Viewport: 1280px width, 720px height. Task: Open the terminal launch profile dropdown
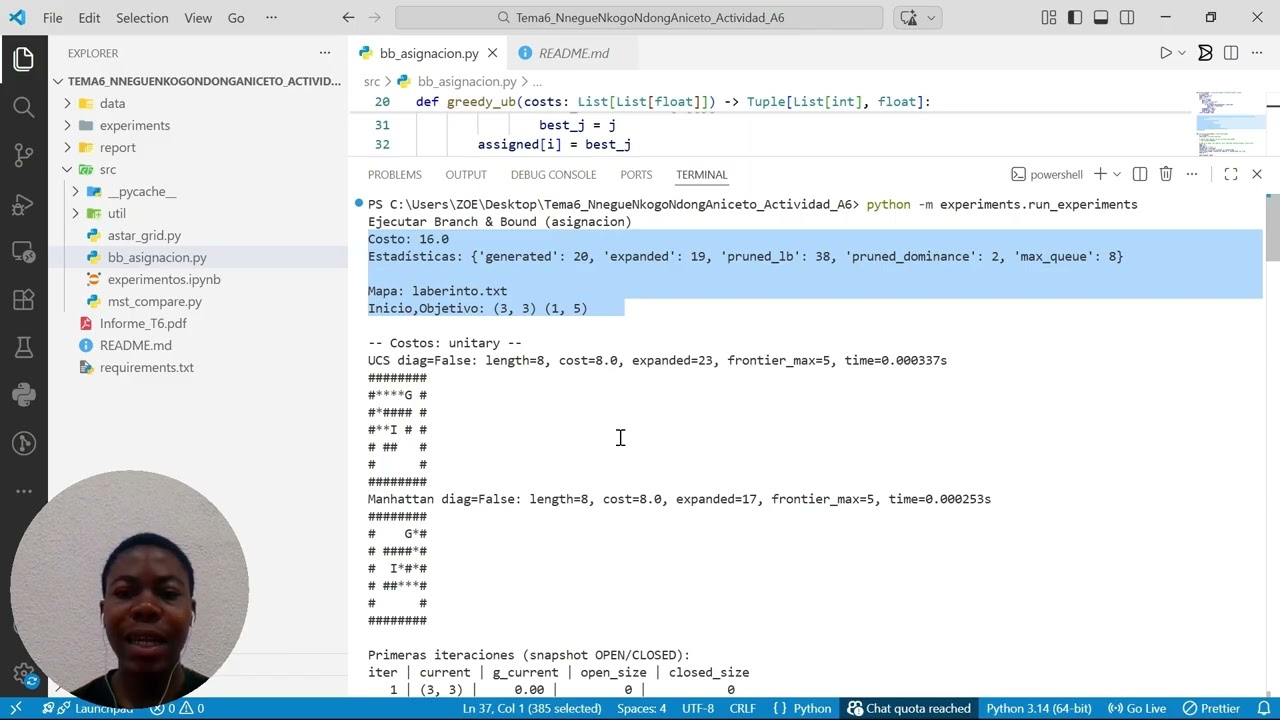point(1116,174)
